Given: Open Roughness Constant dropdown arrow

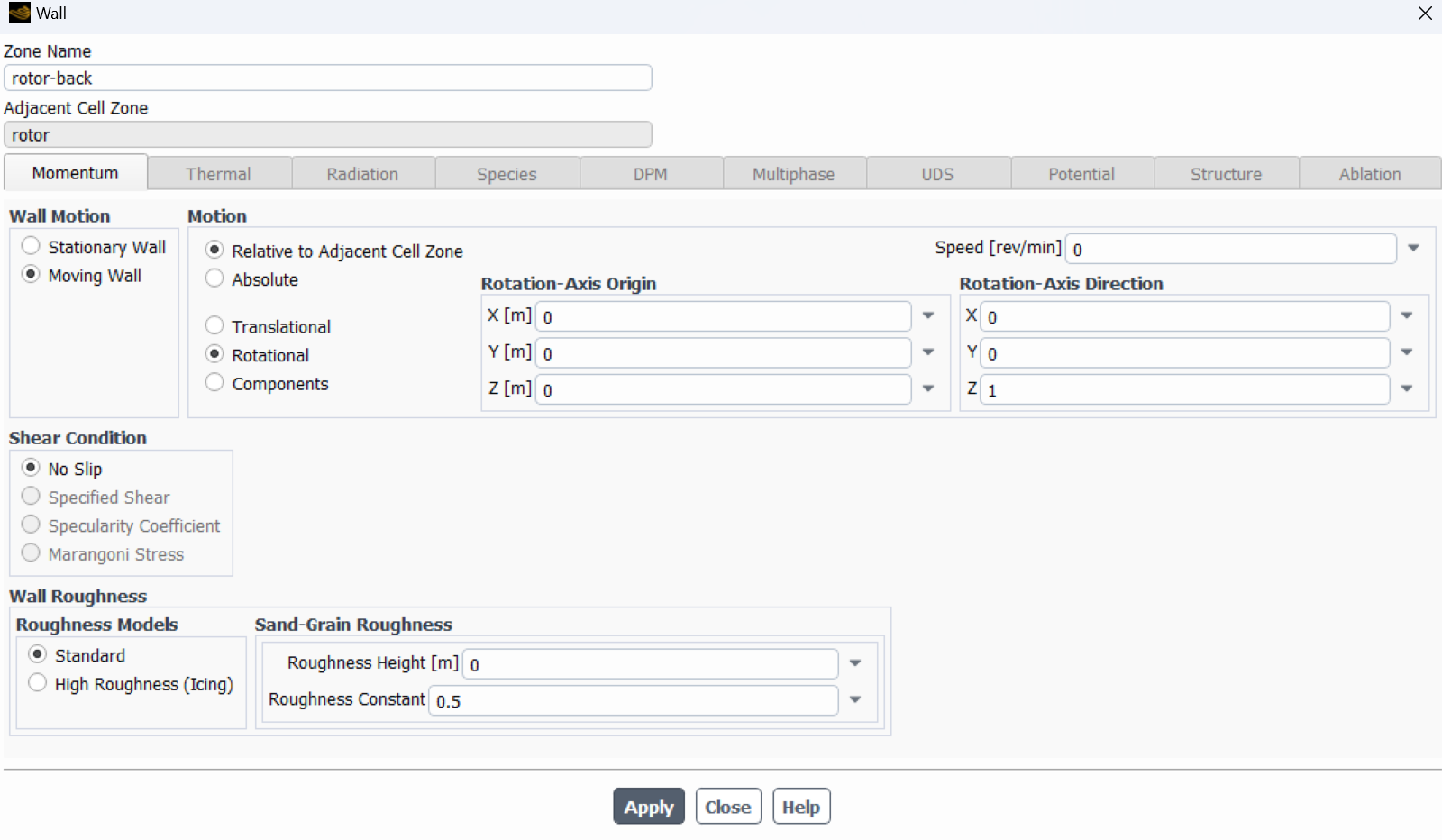Looking at the screenshot, I should tap(855, 699).
